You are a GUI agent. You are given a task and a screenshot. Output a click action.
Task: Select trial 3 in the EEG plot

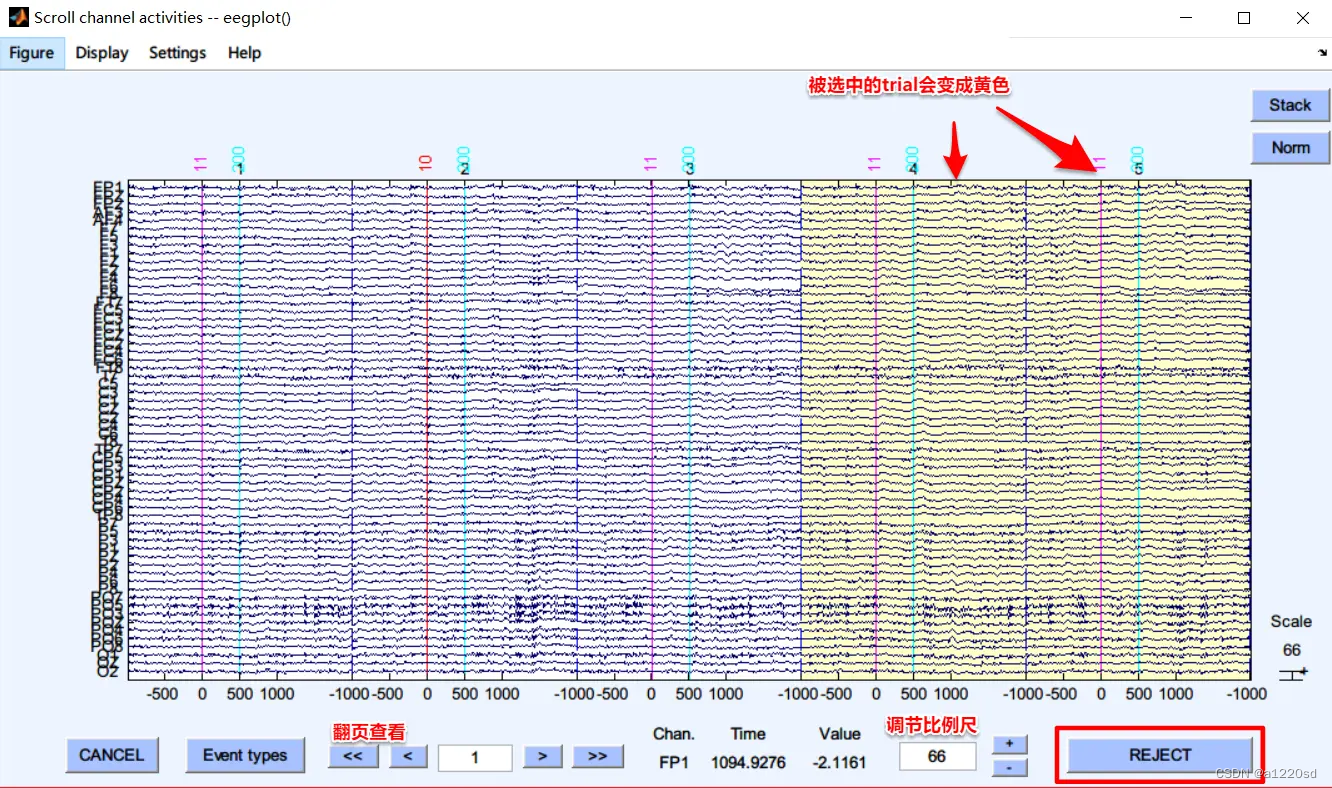click(689, 430)
